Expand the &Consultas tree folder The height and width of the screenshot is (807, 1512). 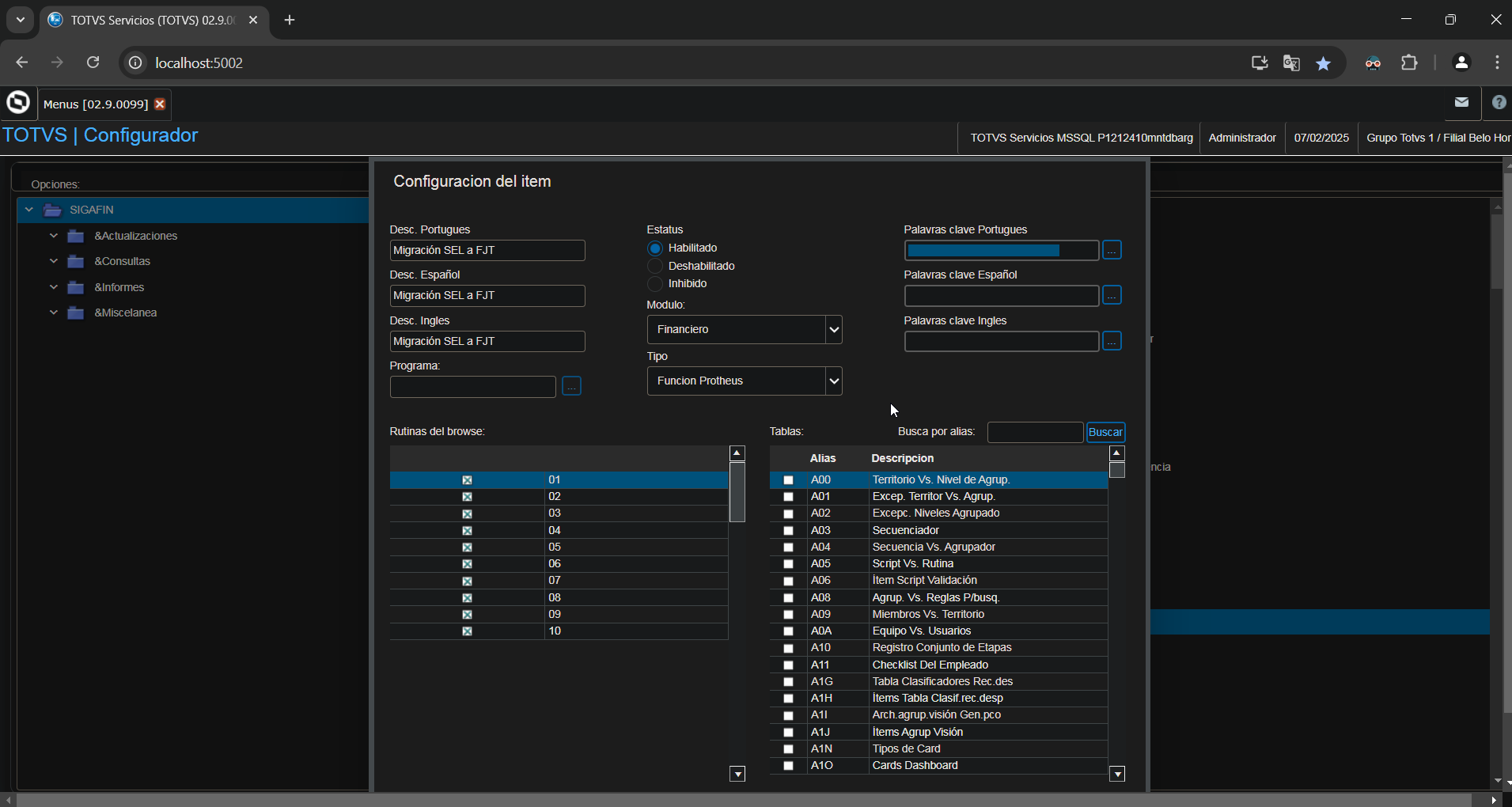pyautogui.click(x=54, y=262)
